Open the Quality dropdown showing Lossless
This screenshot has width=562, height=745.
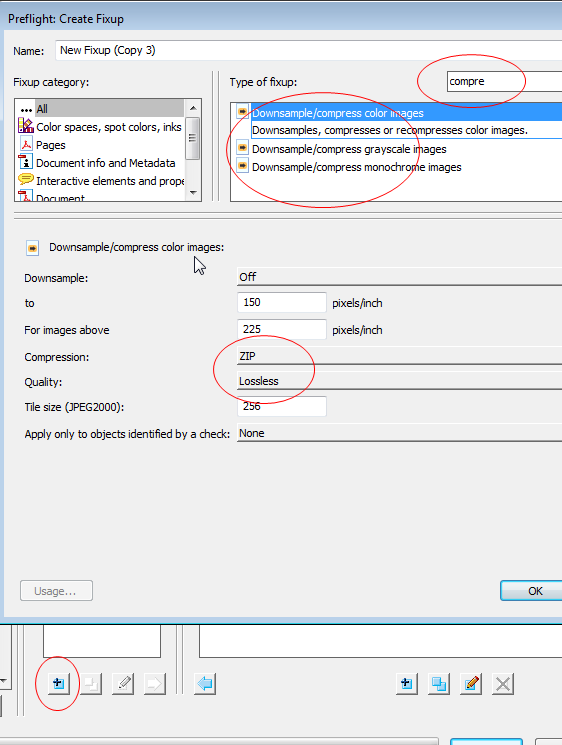click(400, 381)
